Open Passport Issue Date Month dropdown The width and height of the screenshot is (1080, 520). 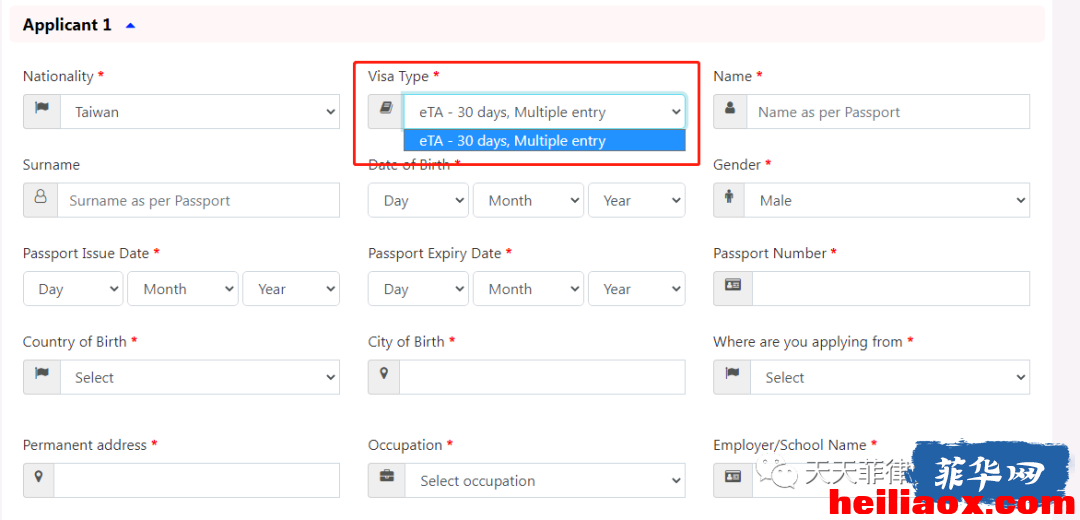pos(183,289)
